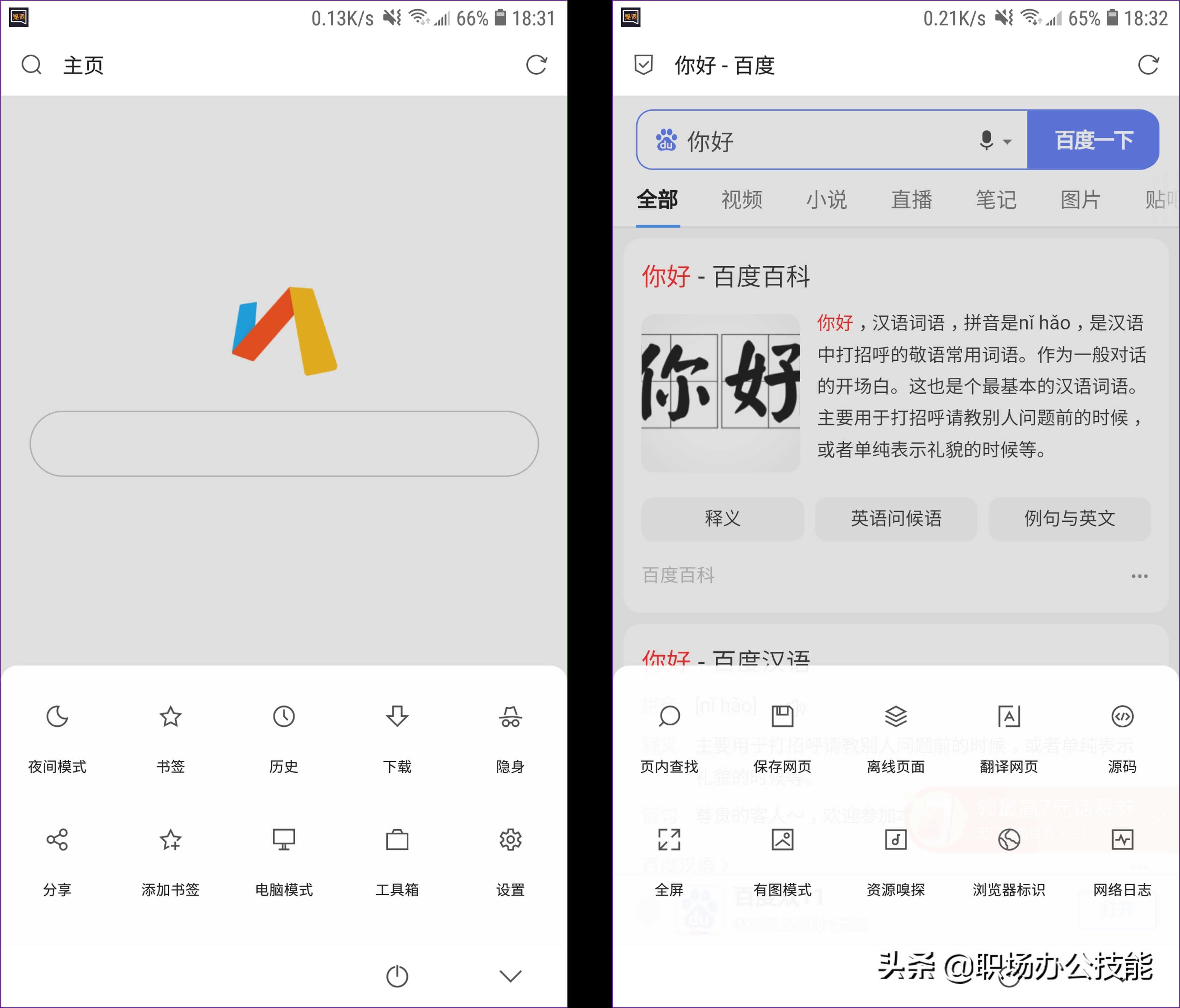Screen dimensions: 1180x1008
Task: Switch to the 视频 tab
Action: [x=742, y=200]
